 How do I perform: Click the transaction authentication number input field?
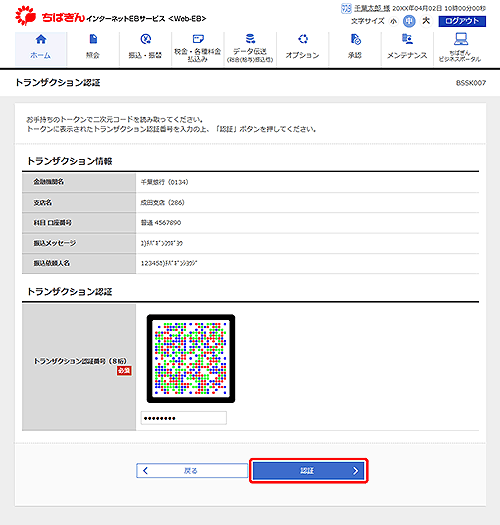[184, 418]
